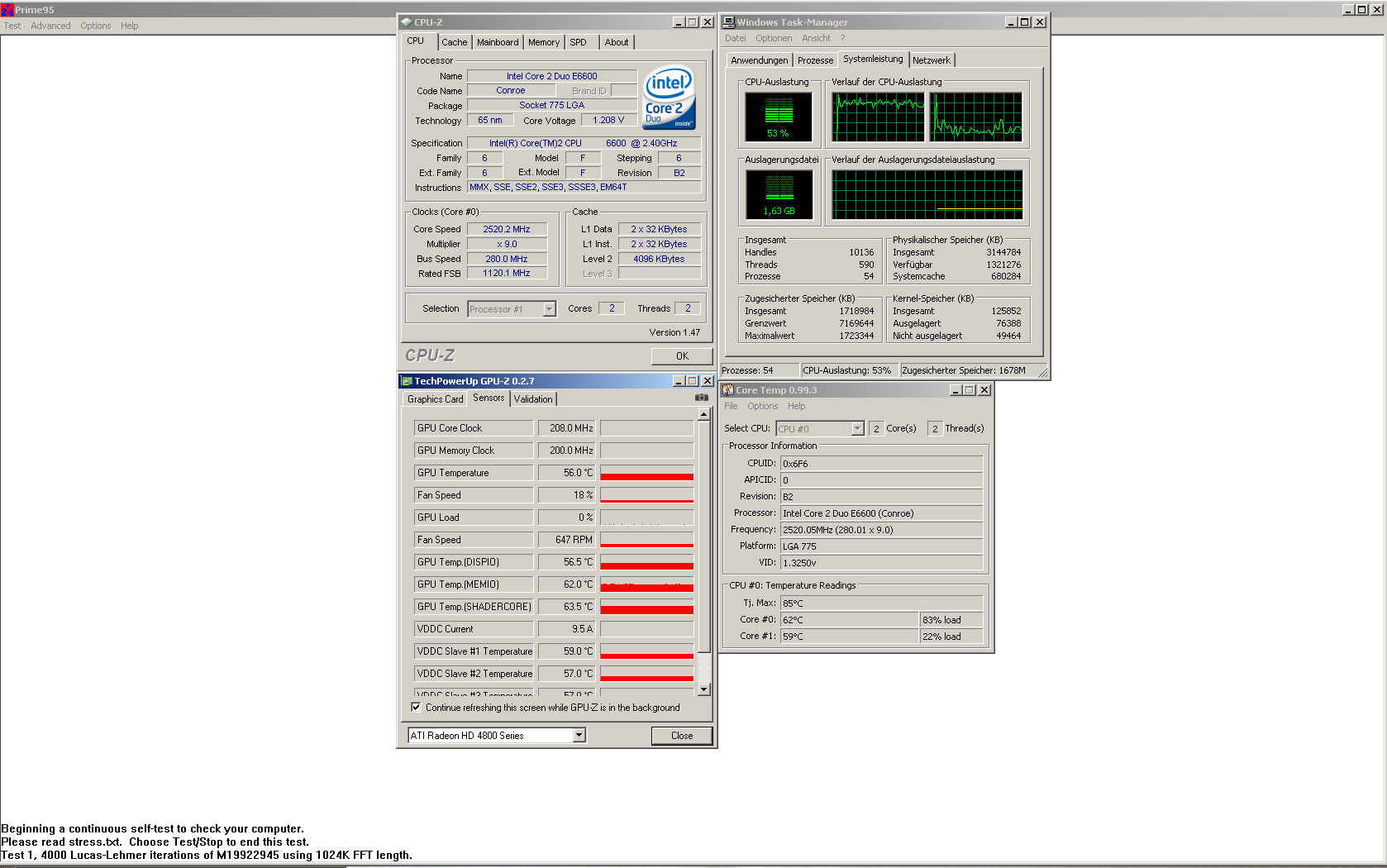Viewport: 1387px width, 868px height.
Task: Open the Validation tab in GPU-Z
Action: tap(533, 399)
